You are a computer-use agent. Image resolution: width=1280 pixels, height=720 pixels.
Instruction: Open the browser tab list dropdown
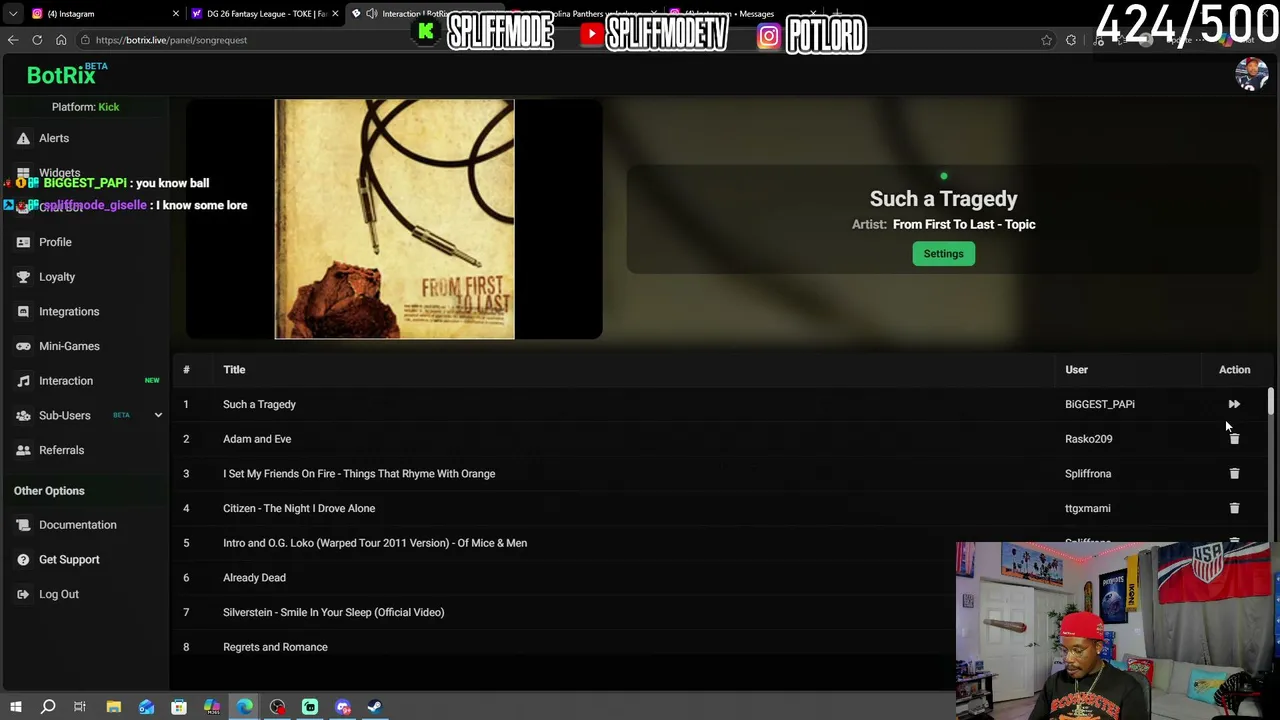(13, 14)
